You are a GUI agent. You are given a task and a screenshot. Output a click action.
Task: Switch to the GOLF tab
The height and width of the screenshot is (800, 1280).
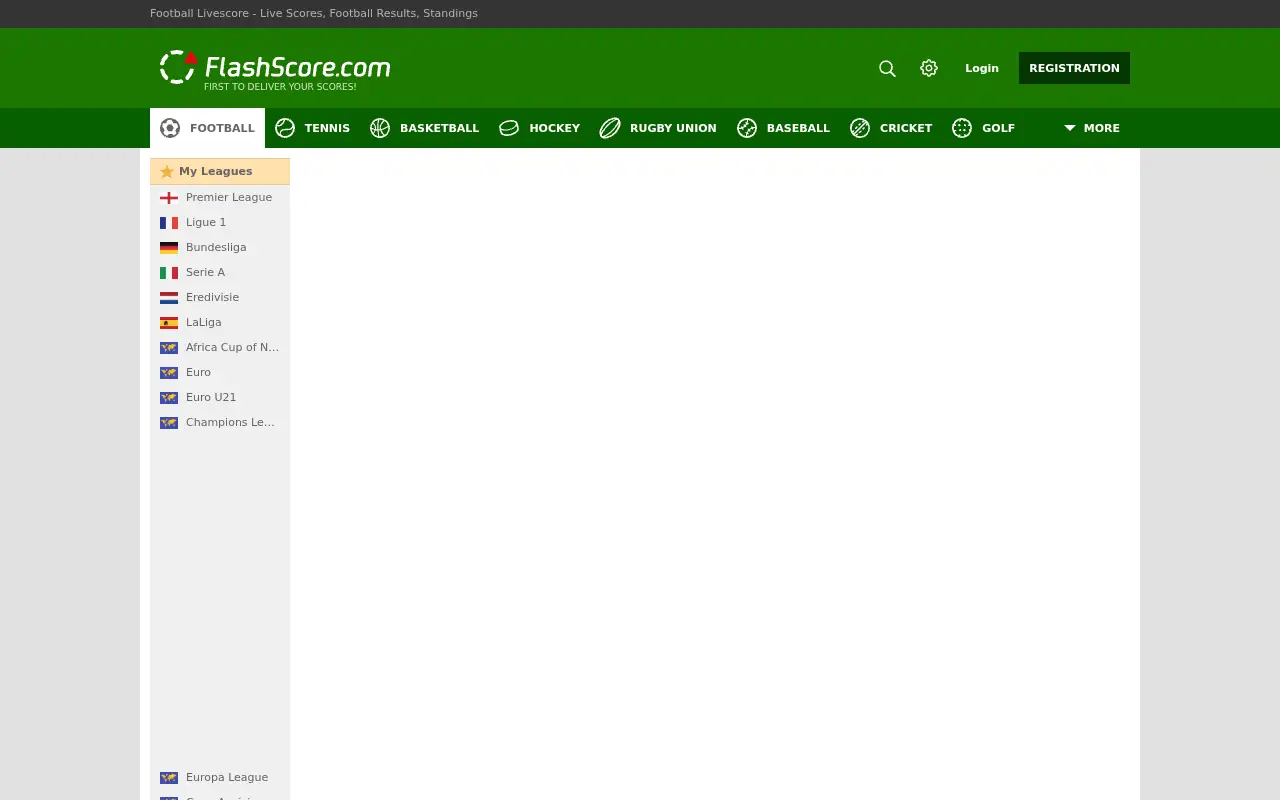984,128
